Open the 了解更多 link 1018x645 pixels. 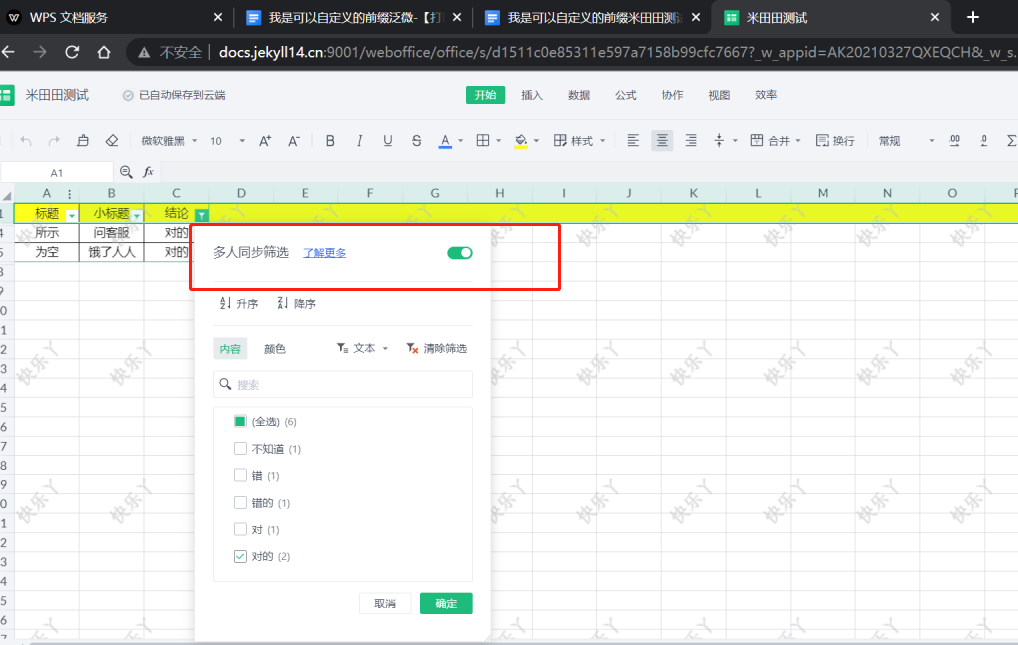[x=325, y=253]
